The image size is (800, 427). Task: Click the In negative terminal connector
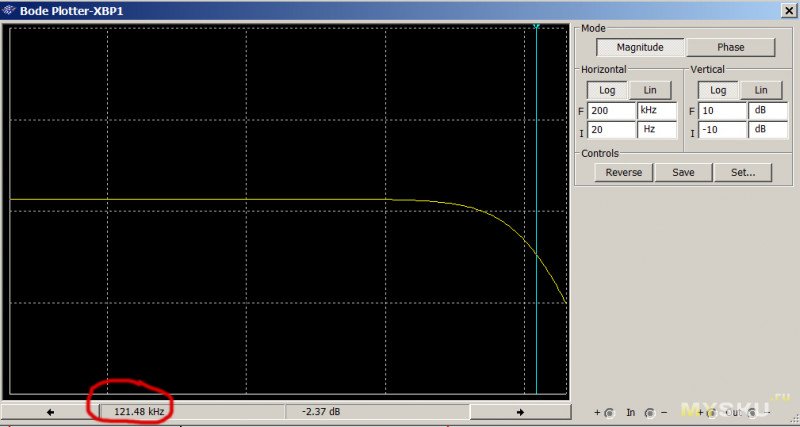pyautogui.click(x=649, y=412)
